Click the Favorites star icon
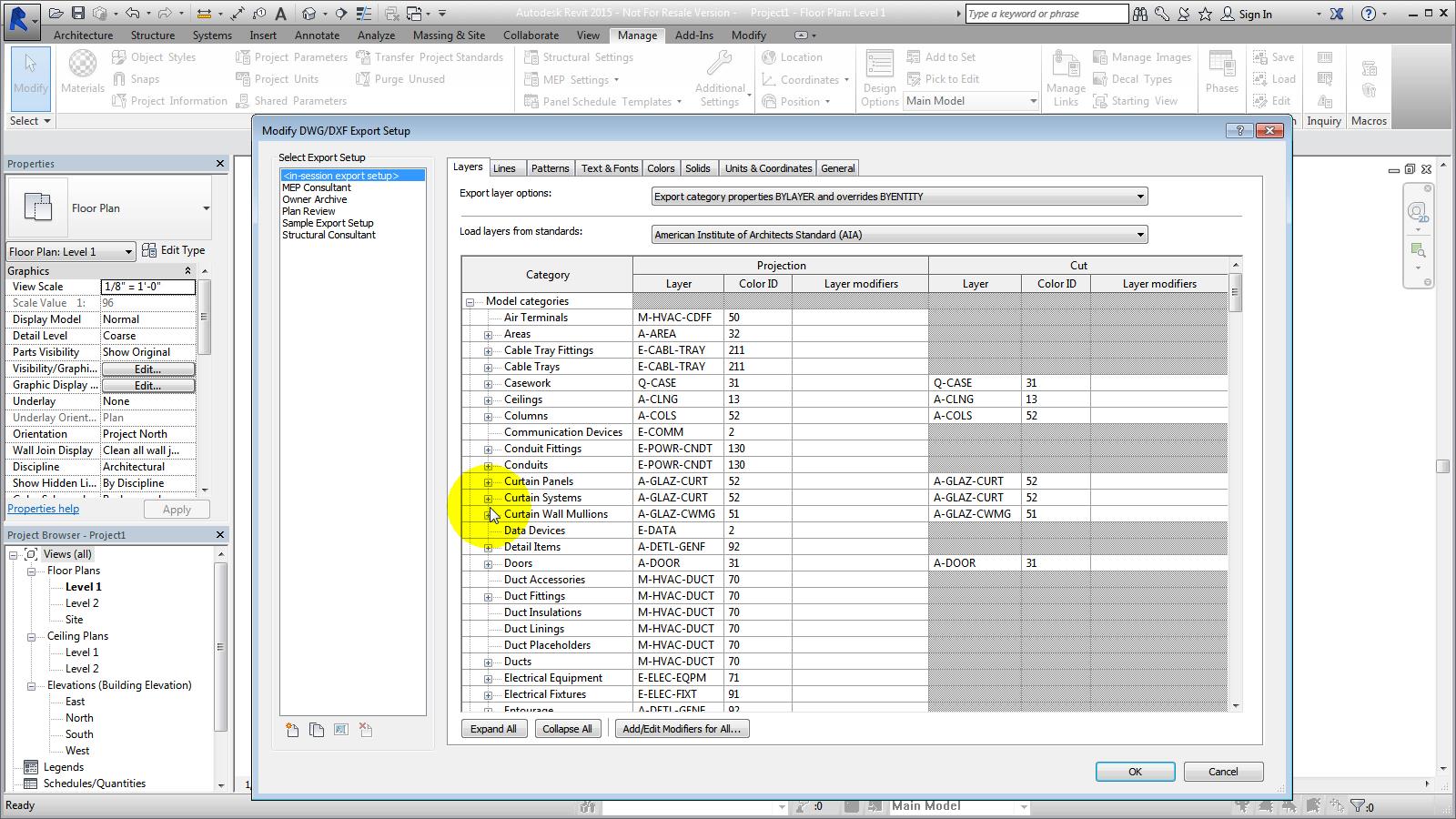Image resolution: width=1456 pixels, height=819 pixels. pyautogui.click(x=1205, y=14)
